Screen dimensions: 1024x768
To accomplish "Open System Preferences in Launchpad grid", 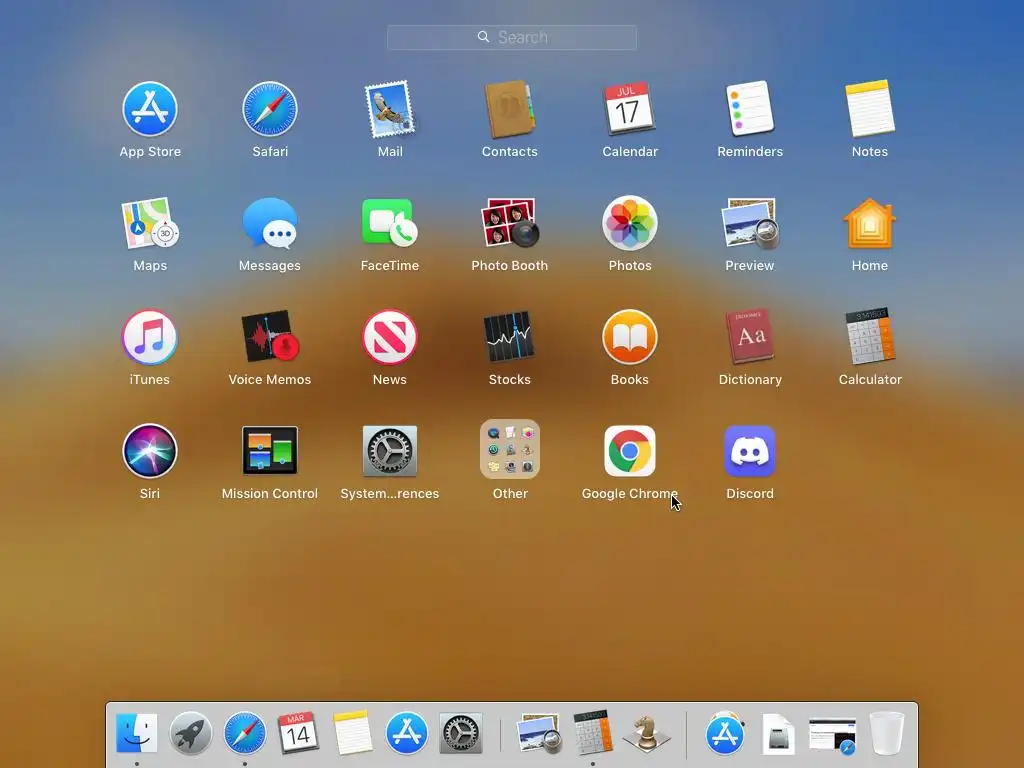I will tap(390, 451).
